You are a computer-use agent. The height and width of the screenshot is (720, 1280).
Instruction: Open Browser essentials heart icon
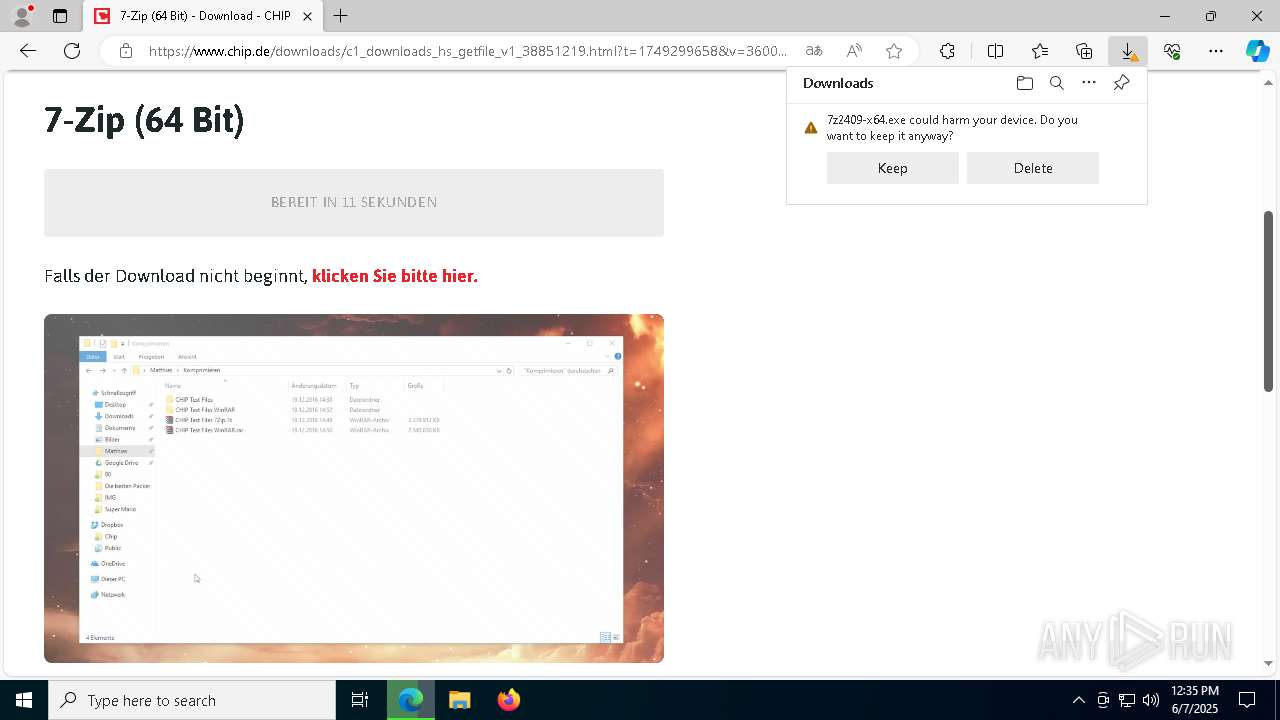1172,51
